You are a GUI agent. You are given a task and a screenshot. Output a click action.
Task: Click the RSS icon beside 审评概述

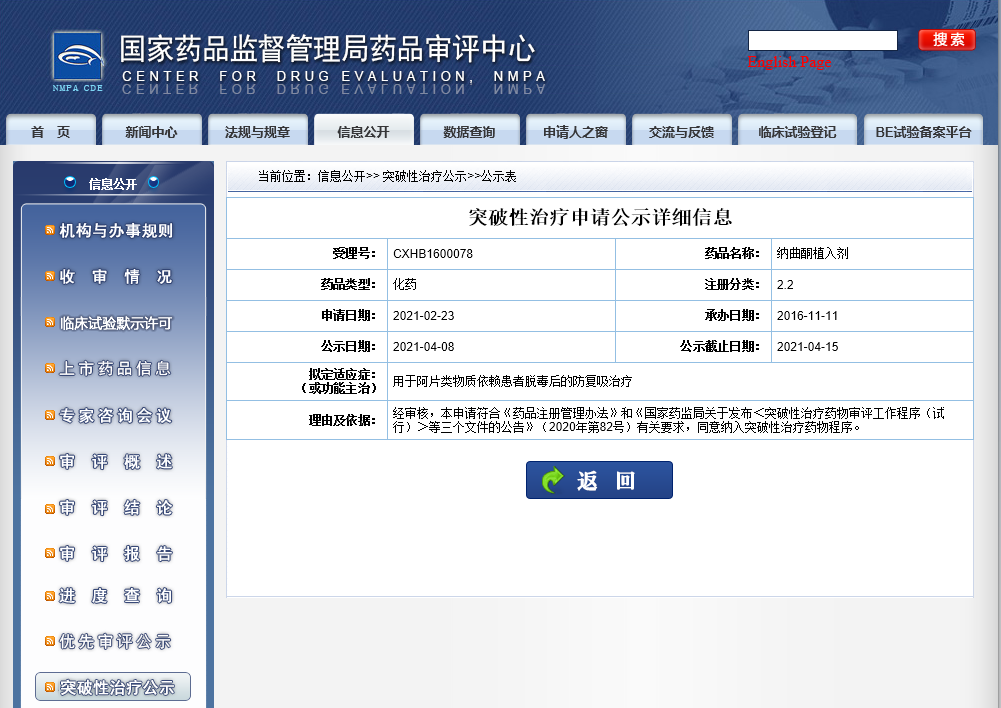(50, 462)
